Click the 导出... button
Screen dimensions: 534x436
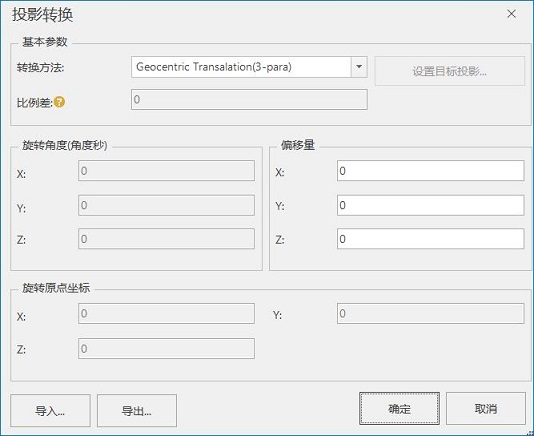(x=137, y=410)
